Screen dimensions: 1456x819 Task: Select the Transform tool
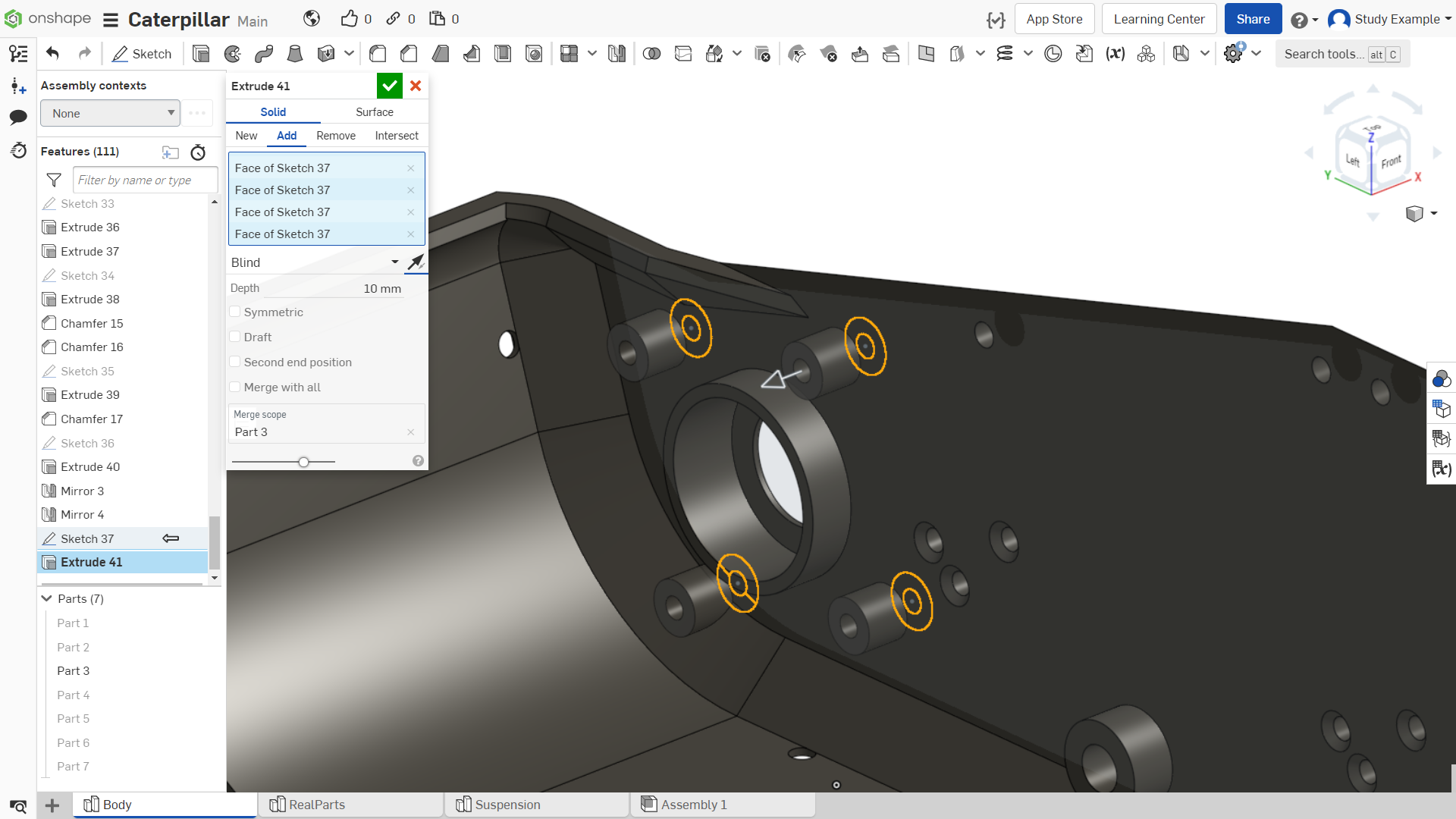[714, 54]
